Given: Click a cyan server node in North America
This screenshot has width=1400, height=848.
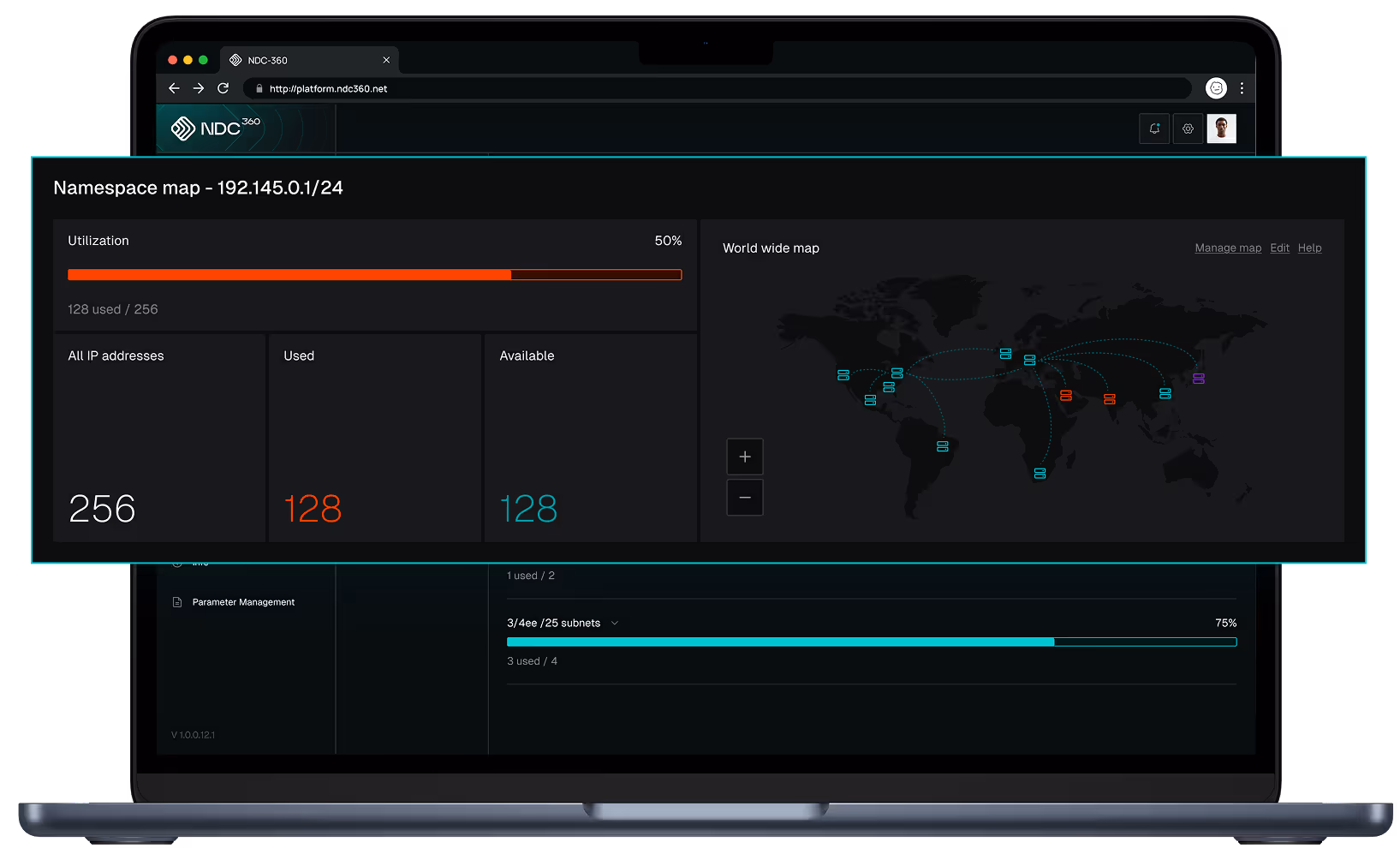Looking at the screenshot, I should (x=843, y=374).
